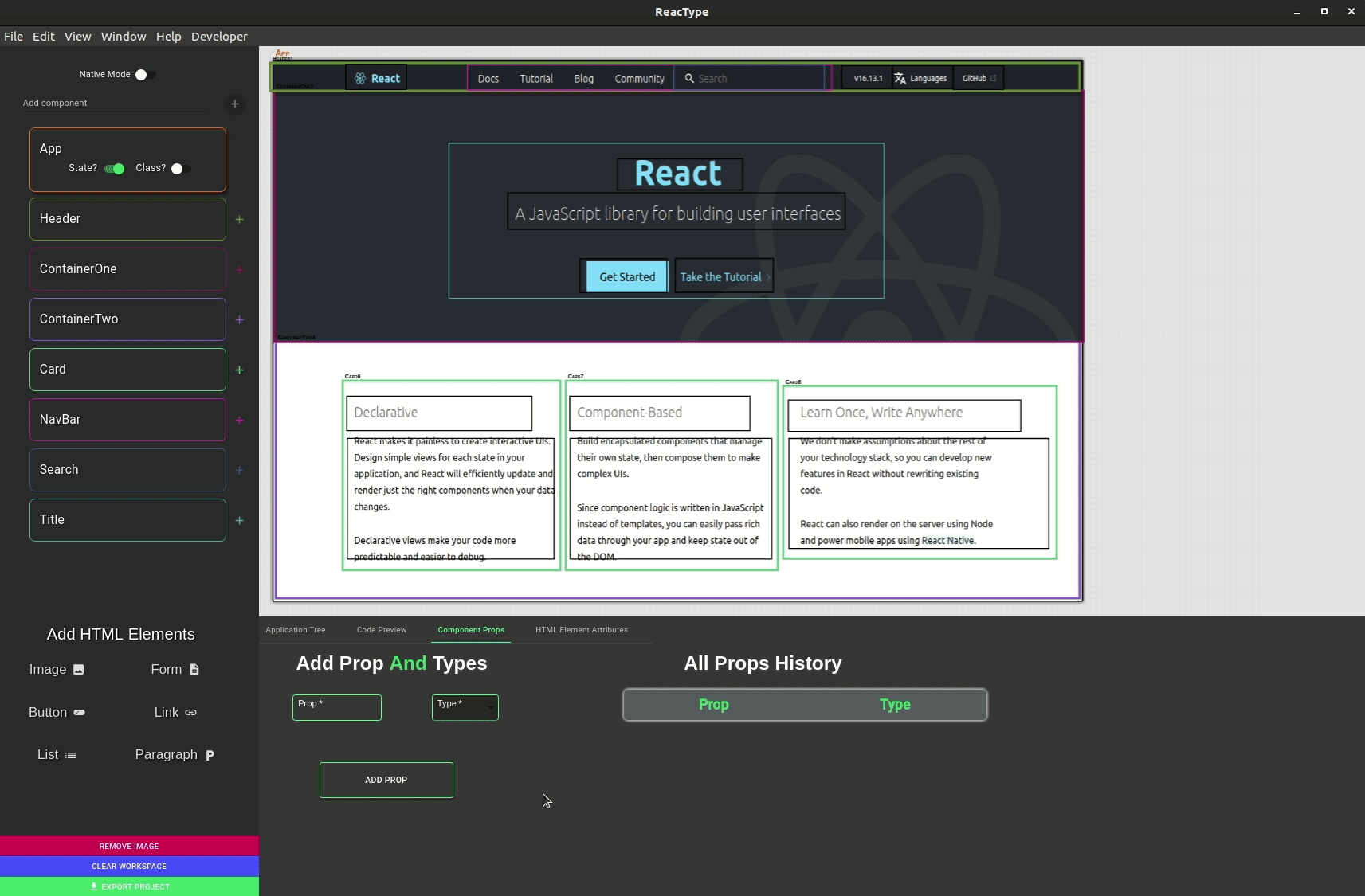1365x896 pixels.
Task: Click the Component-Based card title box
Action: point(660,413)
